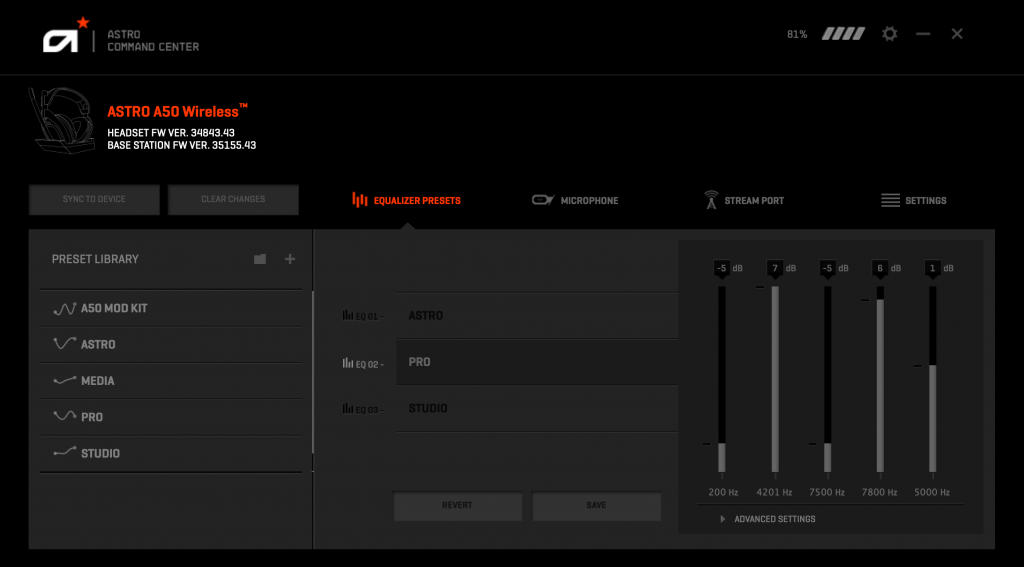Image resolution: width=1024 pixels, height=567 pixels.
Task: Click STUDIO preset curve icon in library
Action: (x=65, y=452)
